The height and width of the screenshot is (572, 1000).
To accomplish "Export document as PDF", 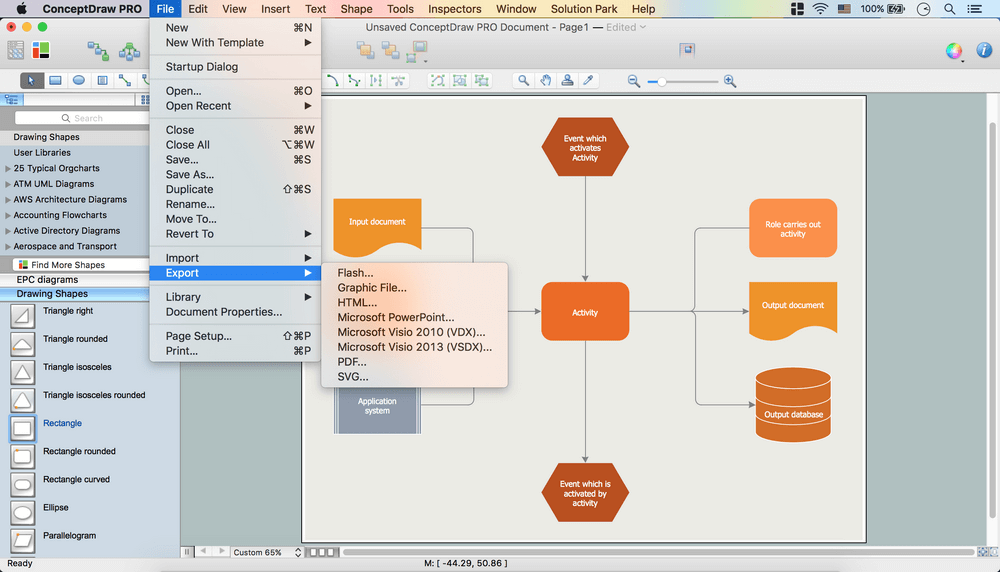I will click(352, 362).
